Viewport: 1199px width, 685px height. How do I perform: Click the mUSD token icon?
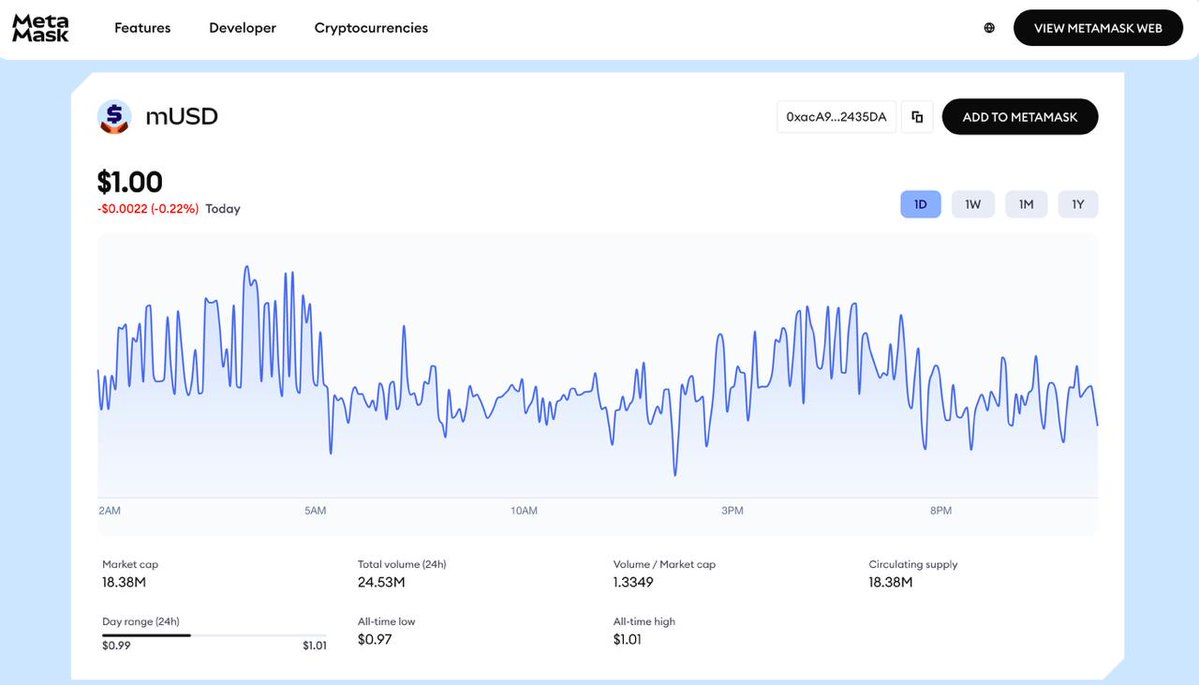click(x=114, y=117)
